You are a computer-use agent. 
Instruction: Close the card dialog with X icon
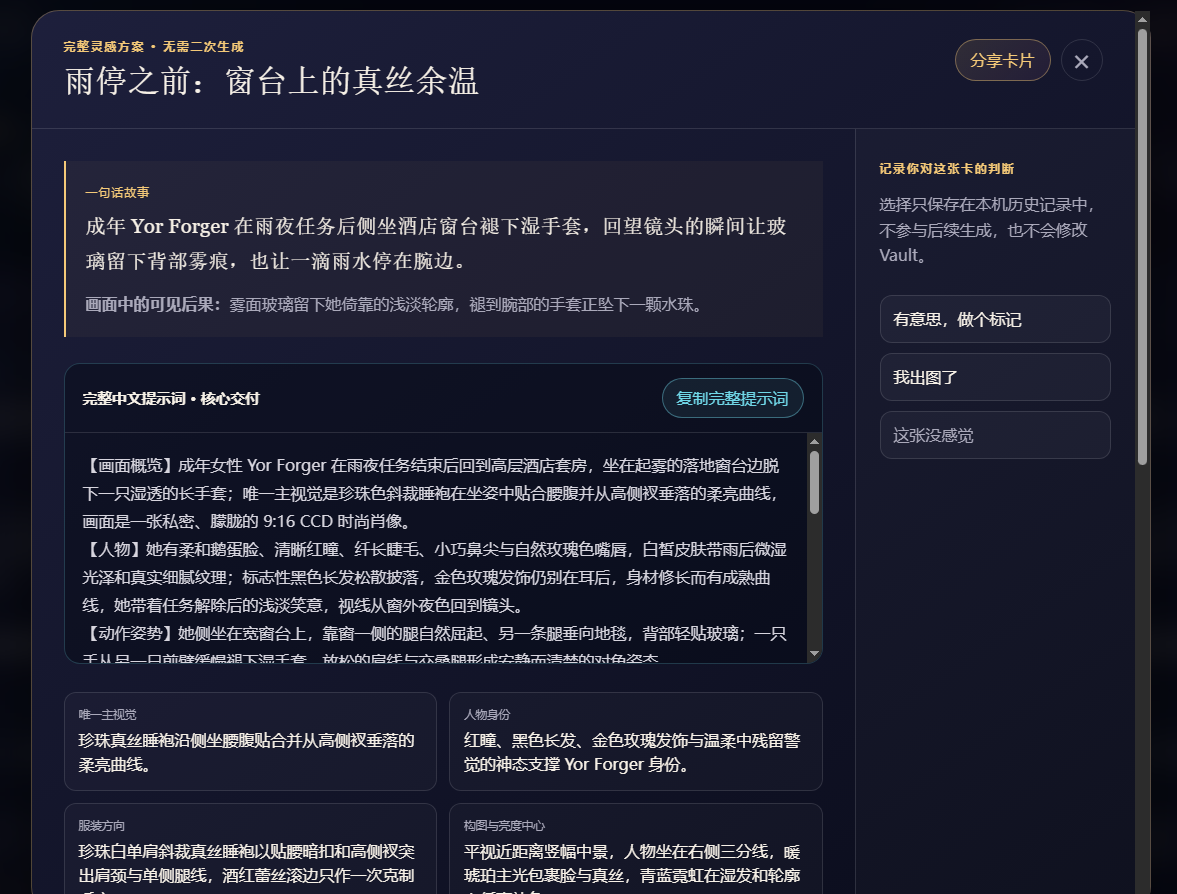tap(1081, 61)
